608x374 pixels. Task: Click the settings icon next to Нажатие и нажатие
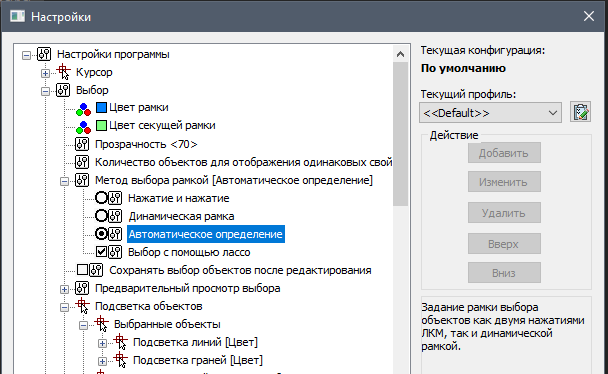click(115, 198)
